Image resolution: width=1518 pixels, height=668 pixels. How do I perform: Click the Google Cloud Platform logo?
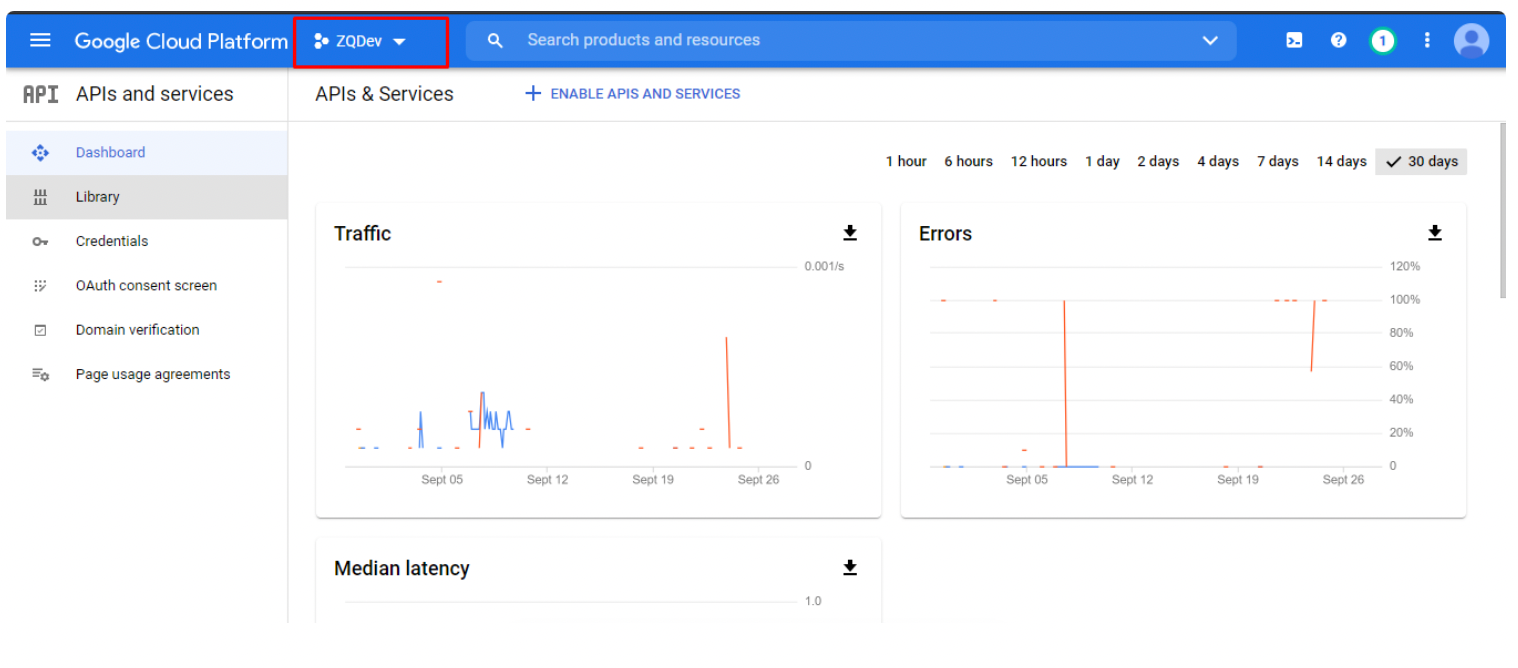(x=181, y=41)
